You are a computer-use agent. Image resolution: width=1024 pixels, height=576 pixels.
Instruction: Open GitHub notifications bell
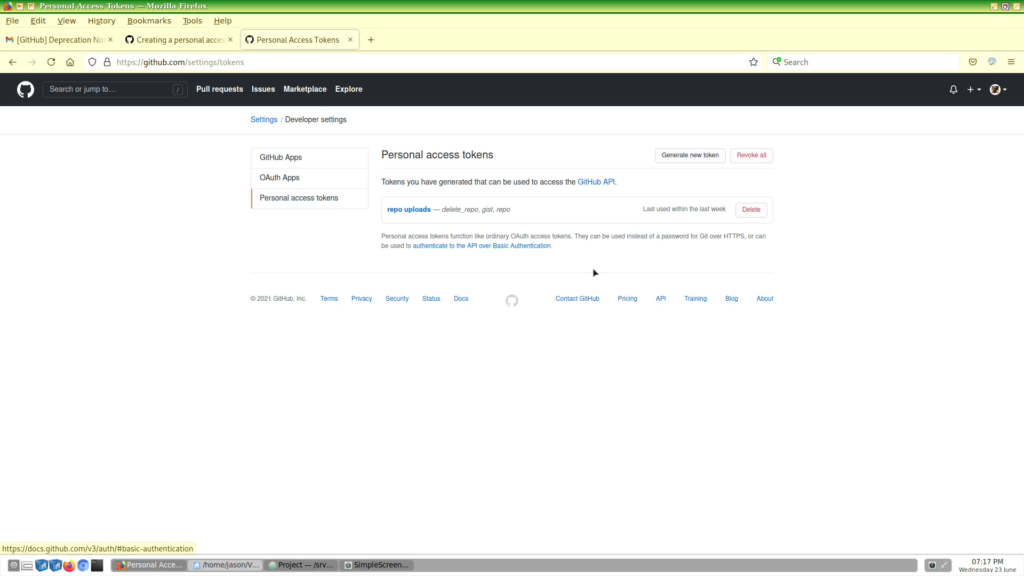pyautogui.click(x=953, y=89)
